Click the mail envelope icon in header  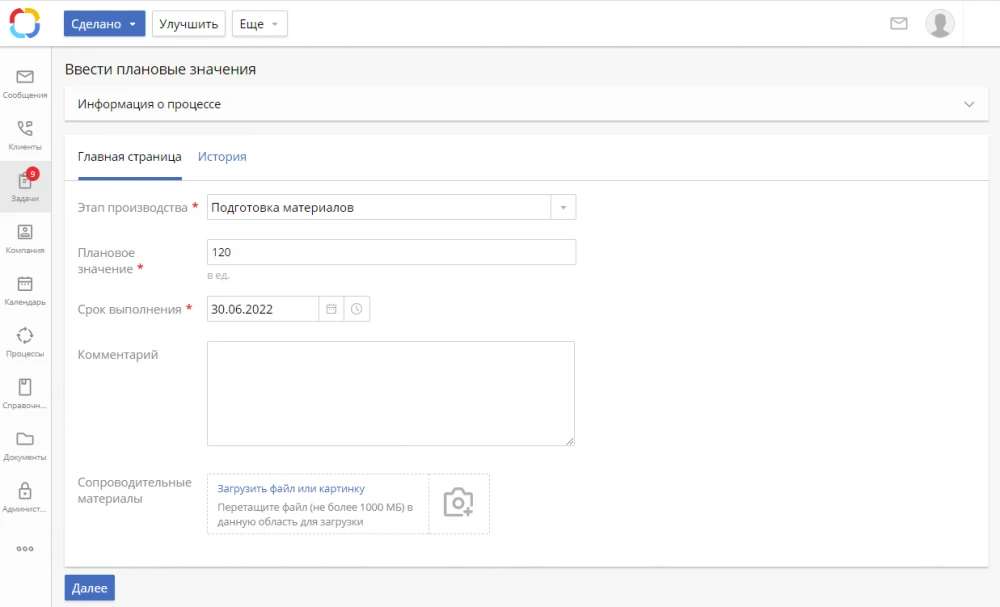[x=899, y=24]
